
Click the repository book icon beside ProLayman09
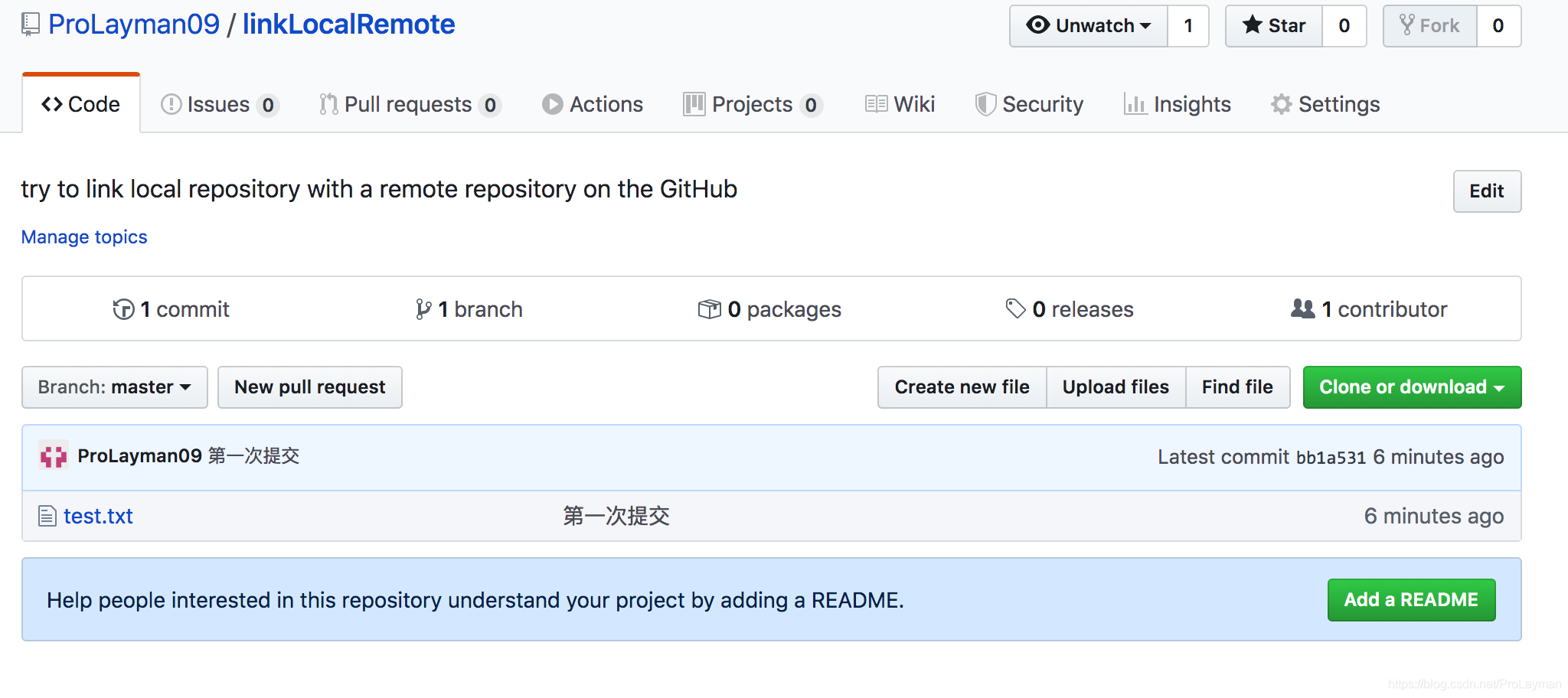coord(31,24)
